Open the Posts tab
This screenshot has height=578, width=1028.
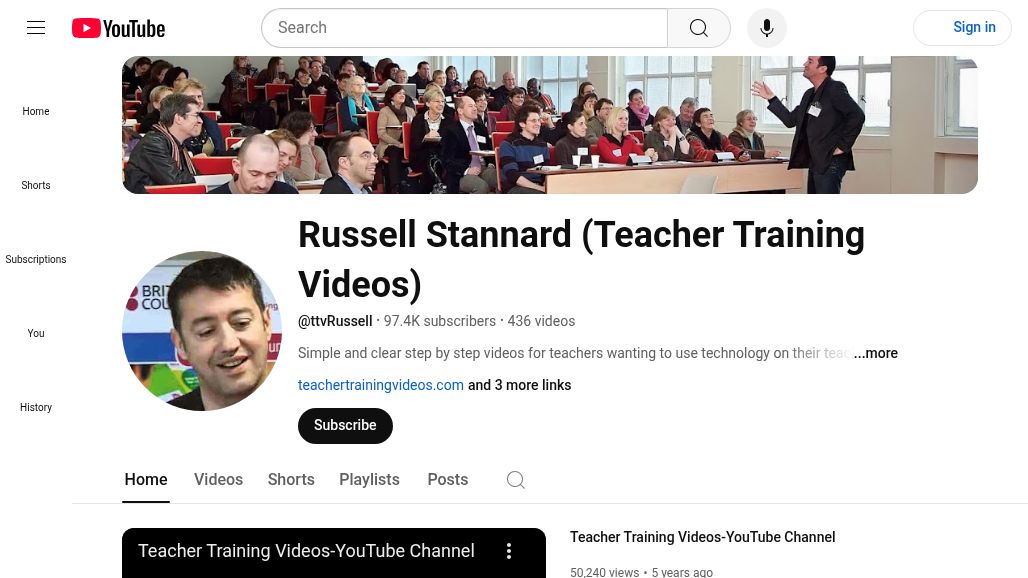click(x=448, y=480)
